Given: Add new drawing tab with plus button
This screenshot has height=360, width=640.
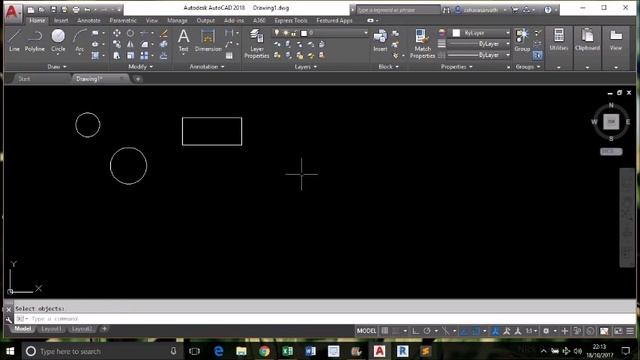Looking at the screenshot, I should [138, 79].
